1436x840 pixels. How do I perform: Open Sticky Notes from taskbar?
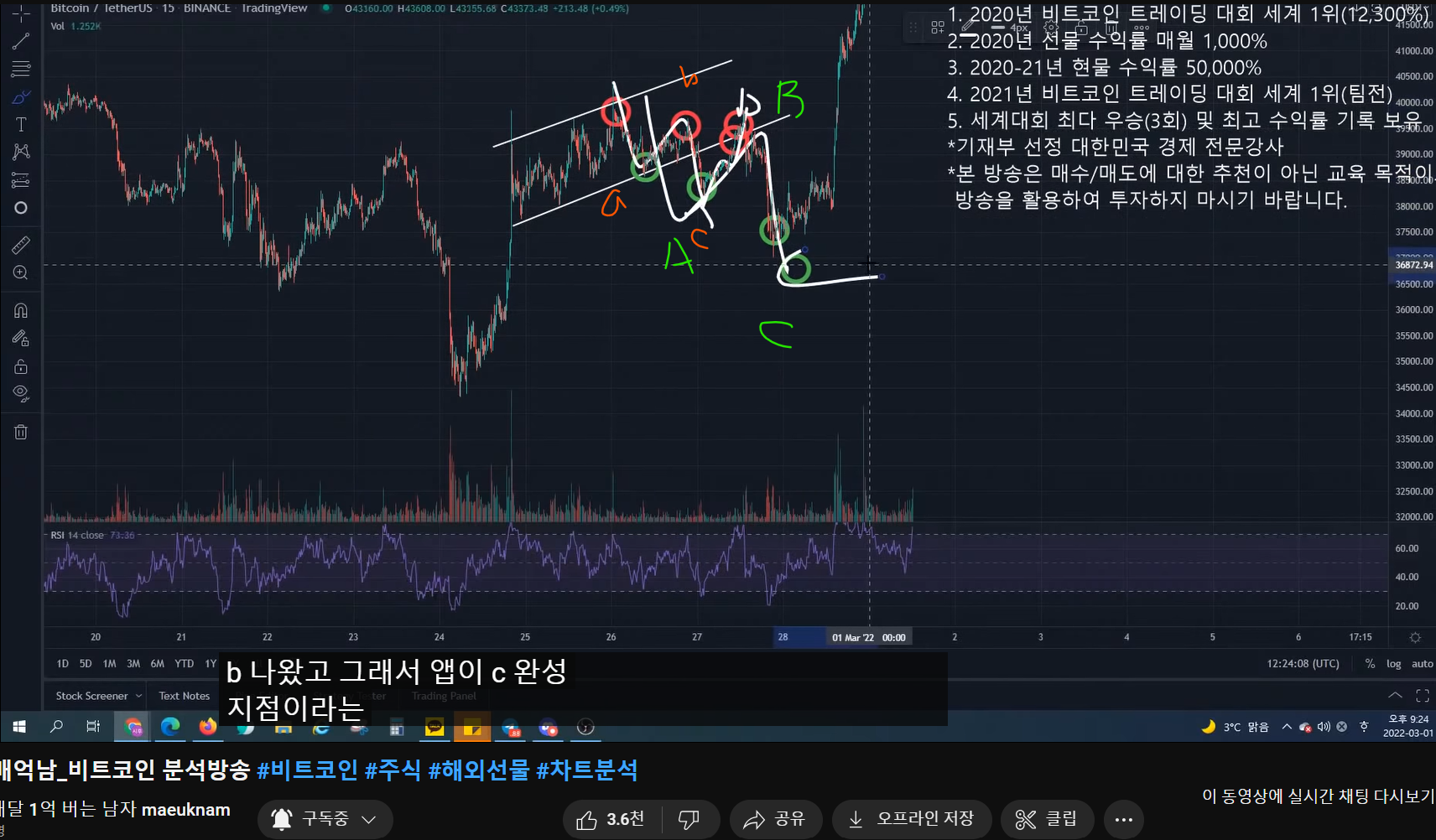pyautogui.click(x=472, y=727)
